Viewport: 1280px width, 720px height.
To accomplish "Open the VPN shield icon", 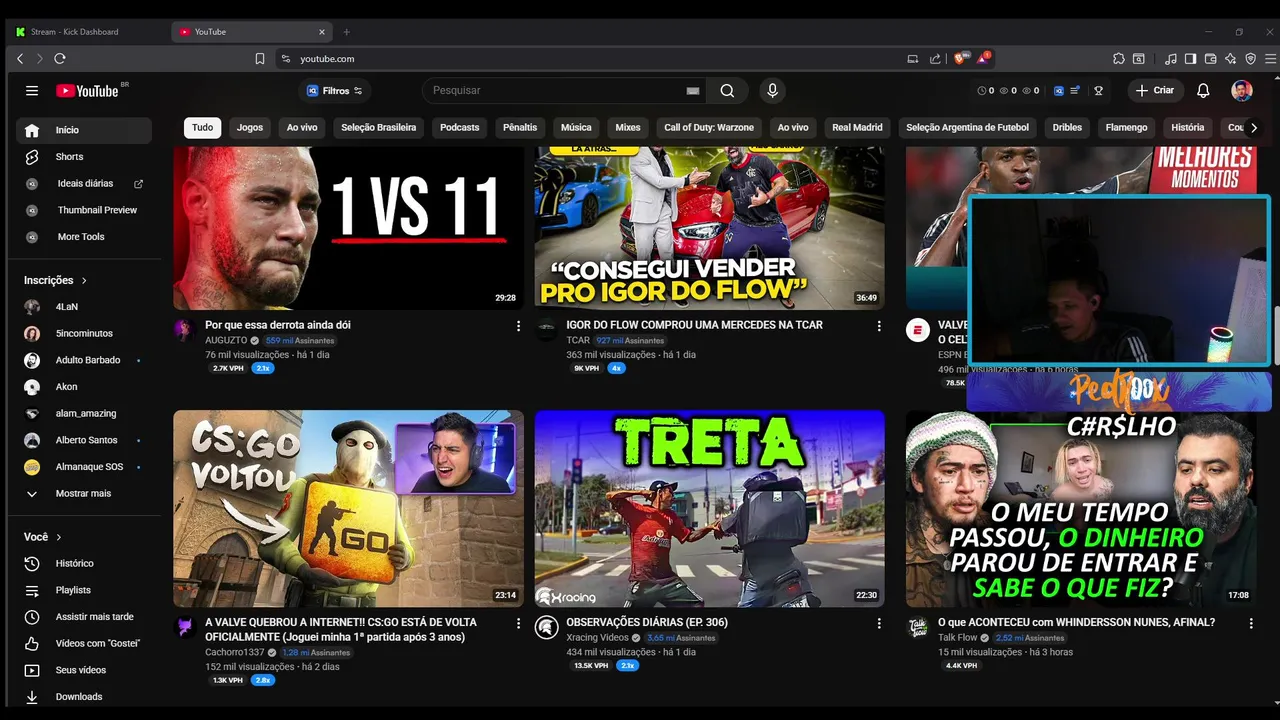I will (x=1250, y=59).
